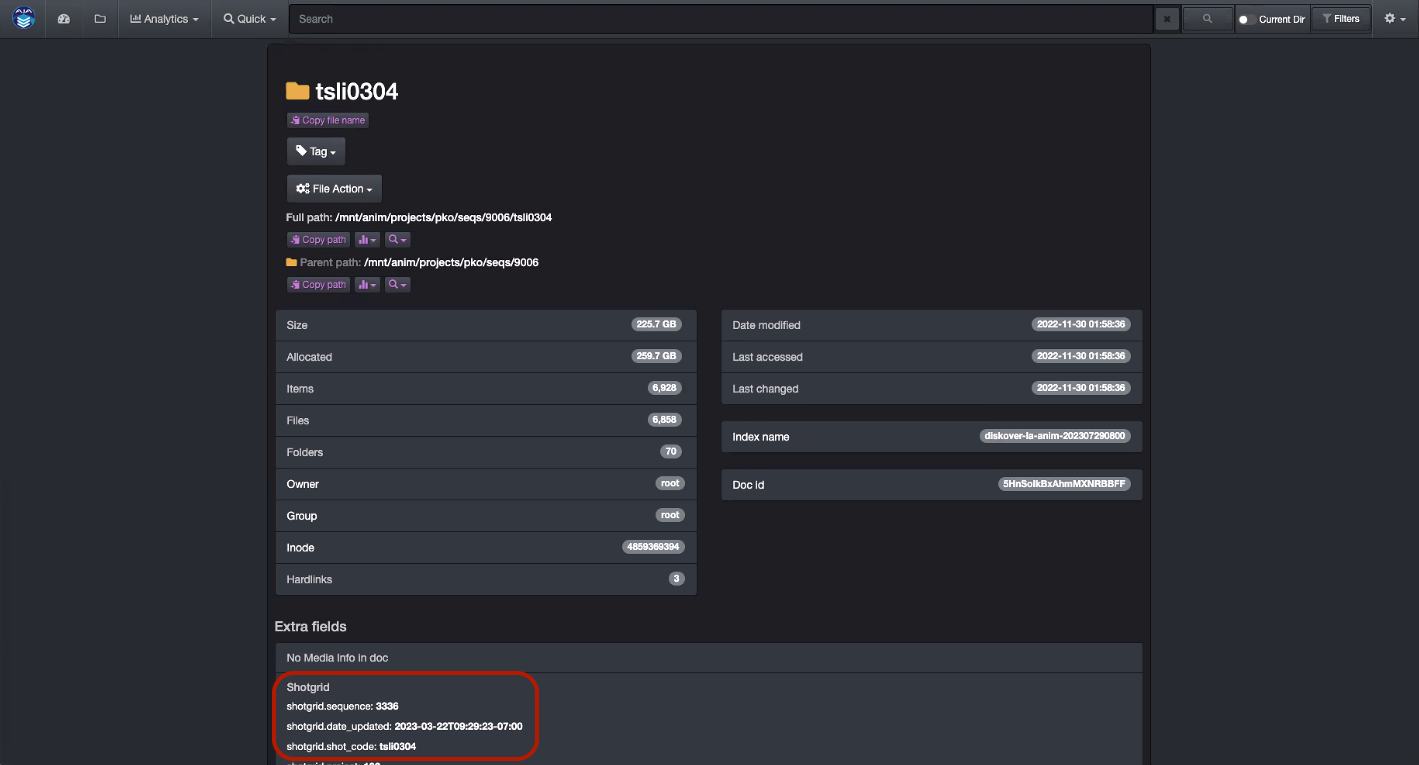
Task: Open the File Action dropdown
Action: (333, 188)
